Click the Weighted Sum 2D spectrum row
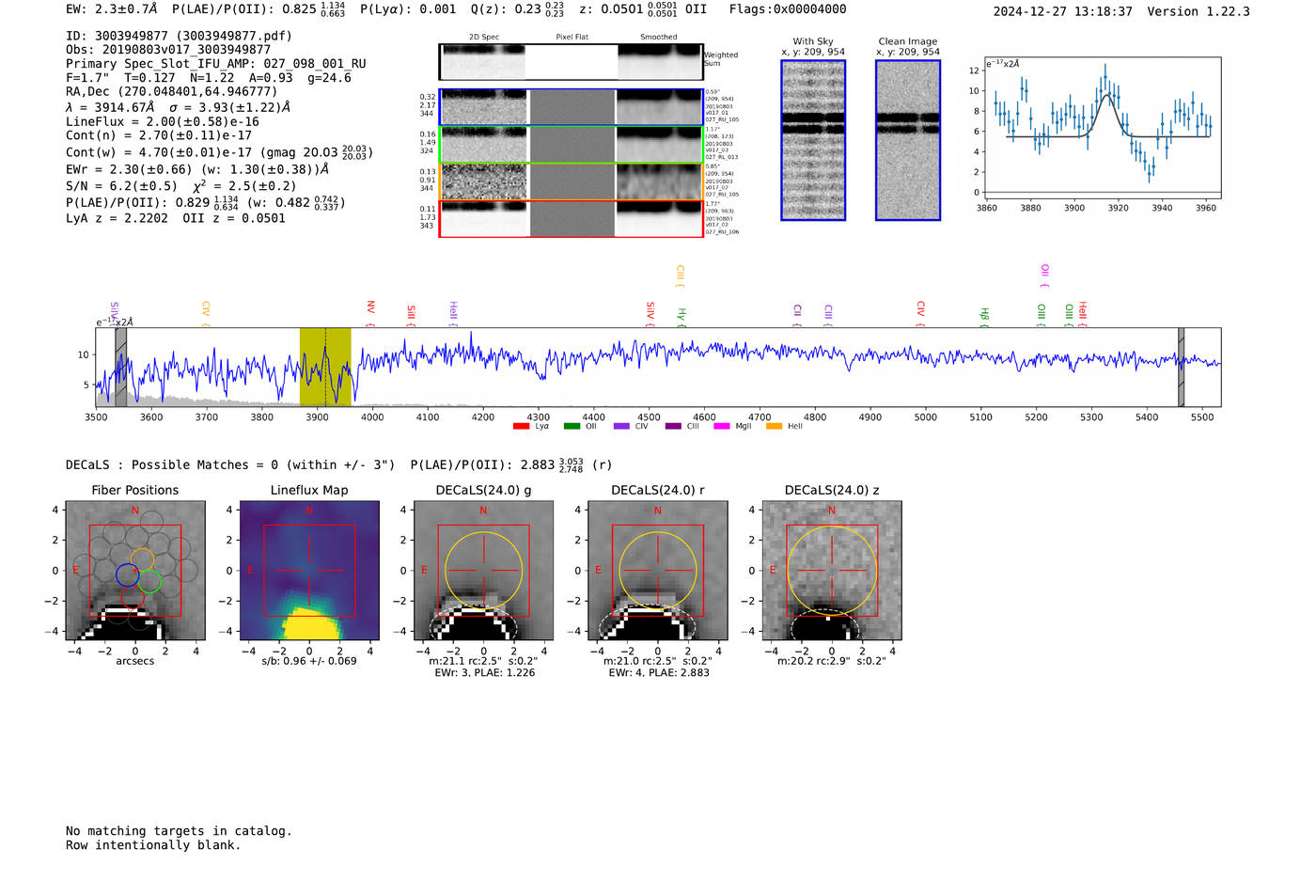This screenshot has height=896, width=1316. click(x=571, y=62)
